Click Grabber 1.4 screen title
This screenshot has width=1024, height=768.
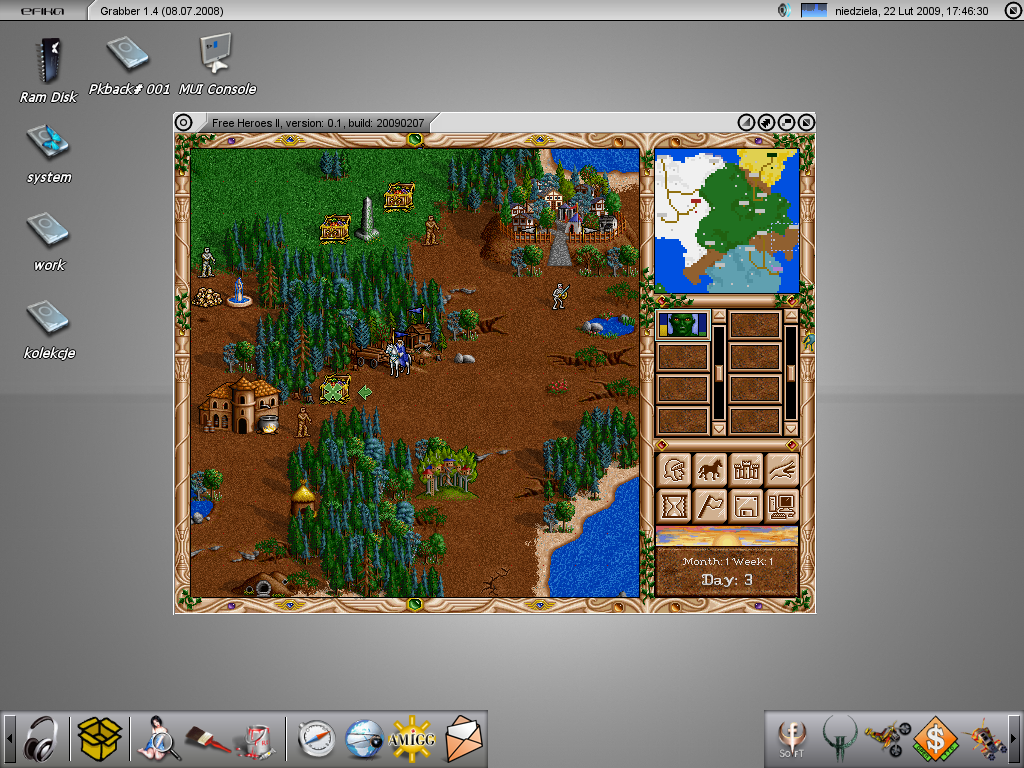click(161, 11)
